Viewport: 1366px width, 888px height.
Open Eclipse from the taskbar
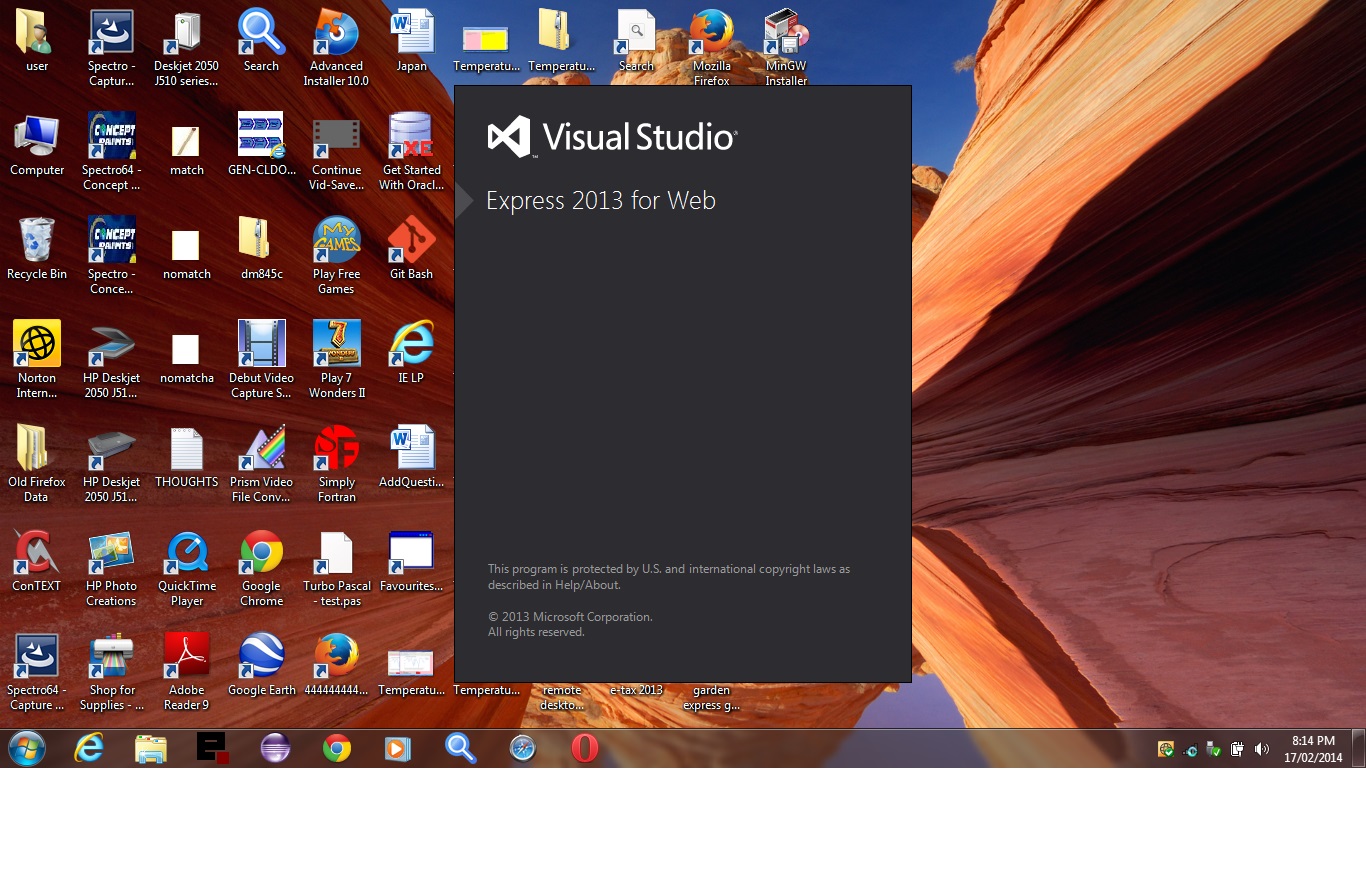[275, 748]
